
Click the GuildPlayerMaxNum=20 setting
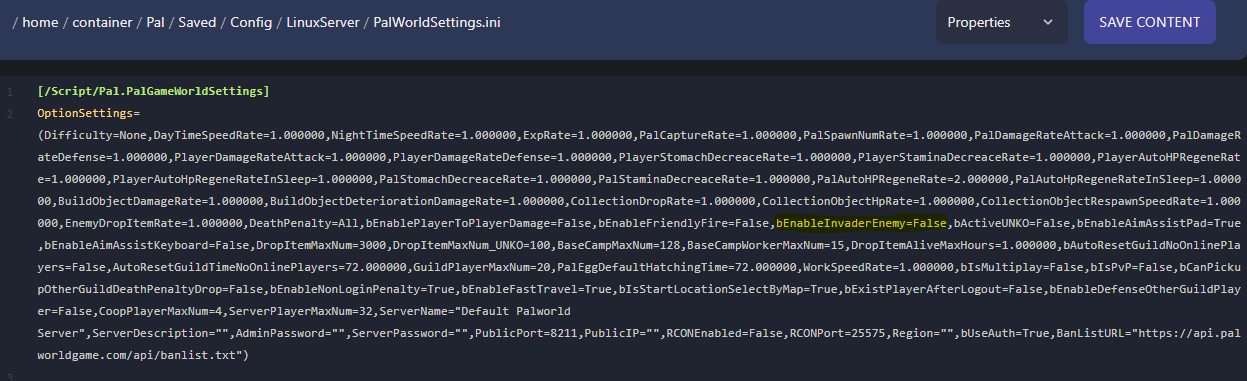pos(482,267)
